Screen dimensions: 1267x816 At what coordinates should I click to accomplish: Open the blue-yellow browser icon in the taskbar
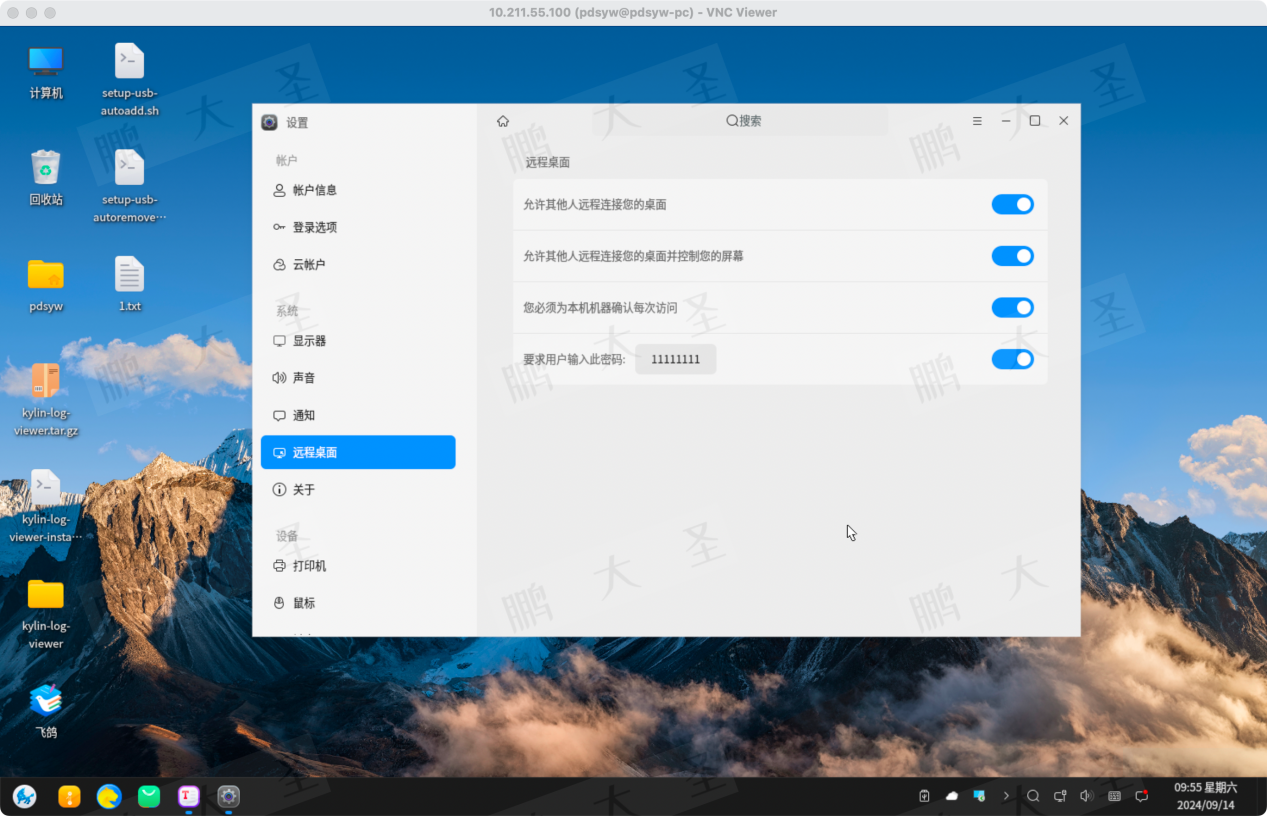click(109, 796)
